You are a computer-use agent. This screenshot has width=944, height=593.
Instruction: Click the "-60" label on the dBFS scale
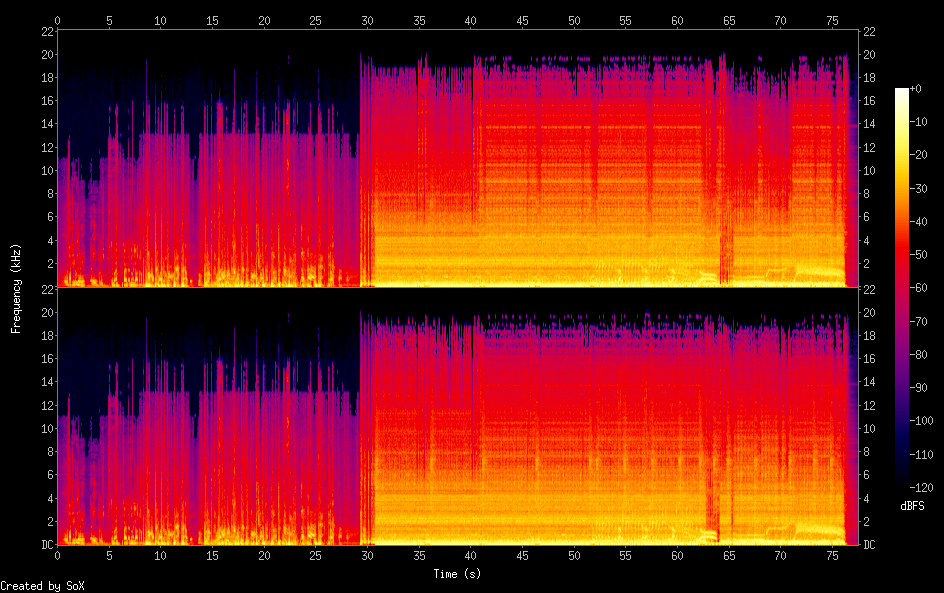(918, 288)
